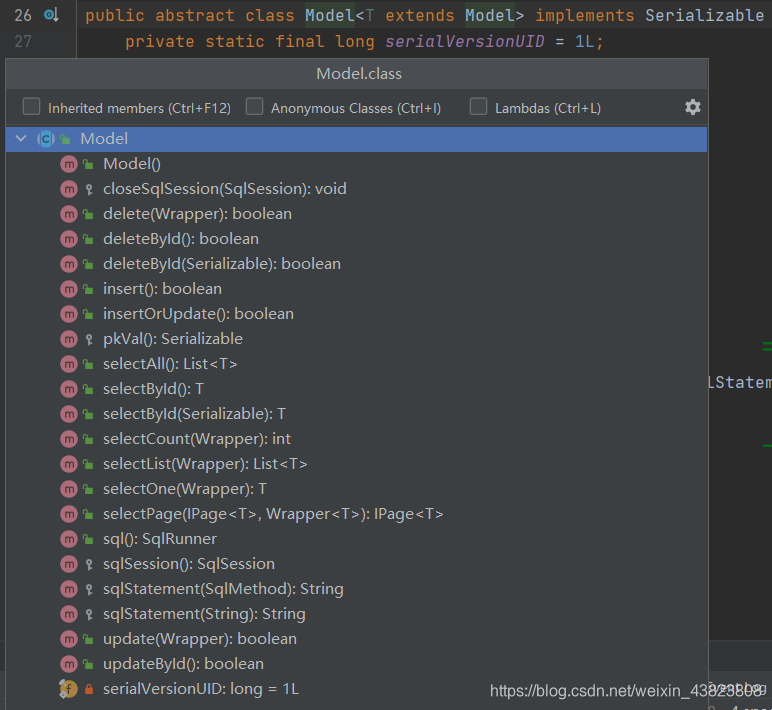Screen dimensions: 772x710
Task: Click the class icon beside Model node
Action: (46, 139)
